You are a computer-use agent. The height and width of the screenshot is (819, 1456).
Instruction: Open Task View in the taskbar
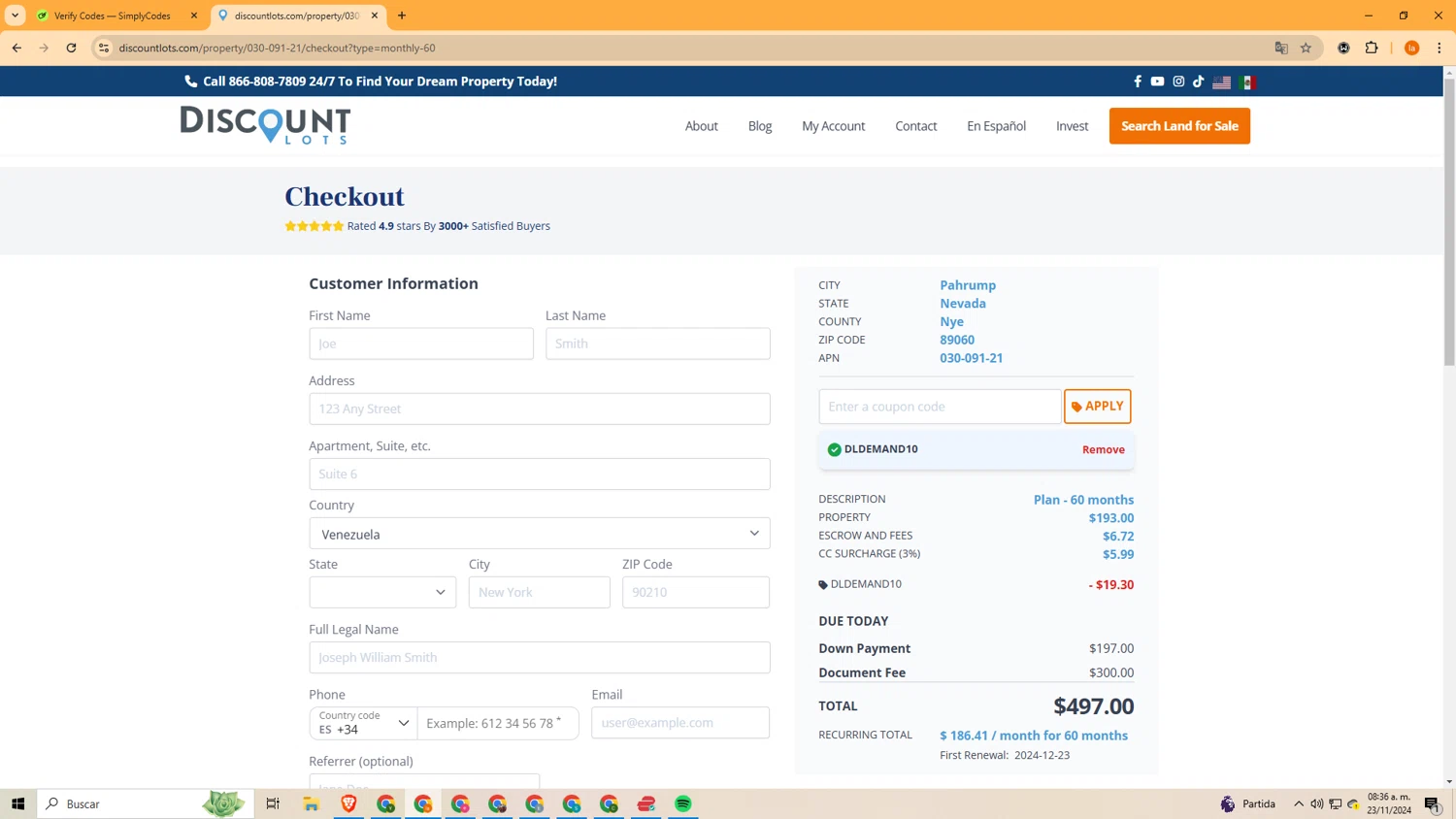click(273, 803)
